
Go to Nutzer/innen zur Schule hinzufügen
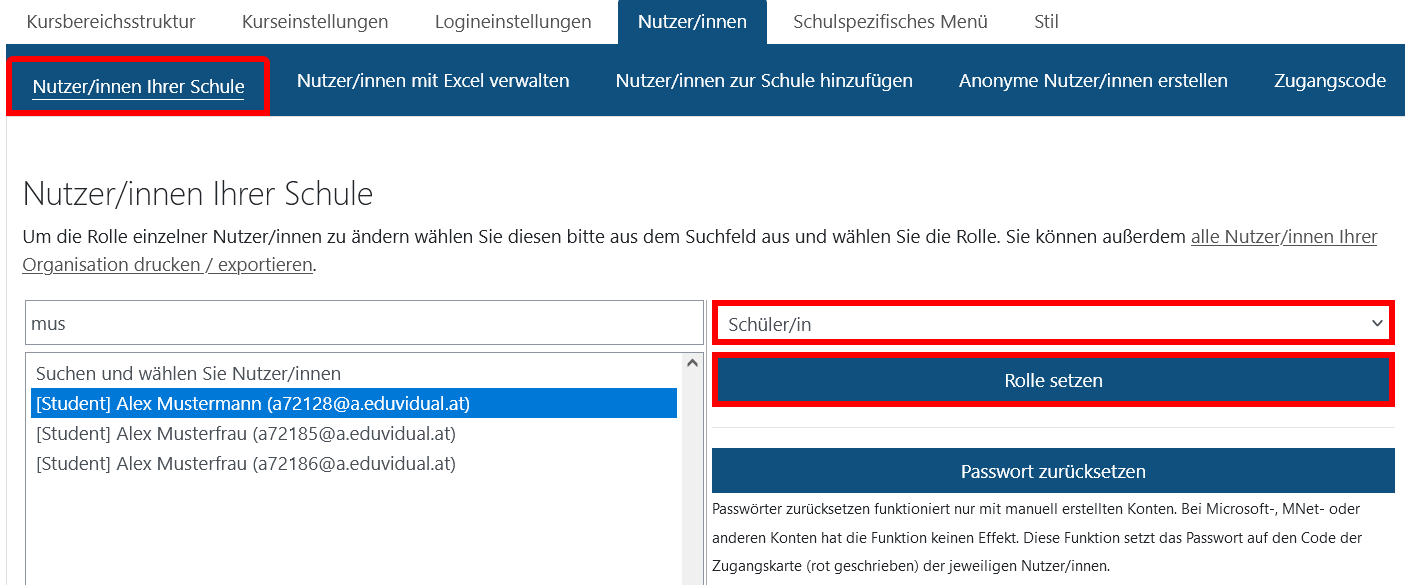click(x=764, y=81)
